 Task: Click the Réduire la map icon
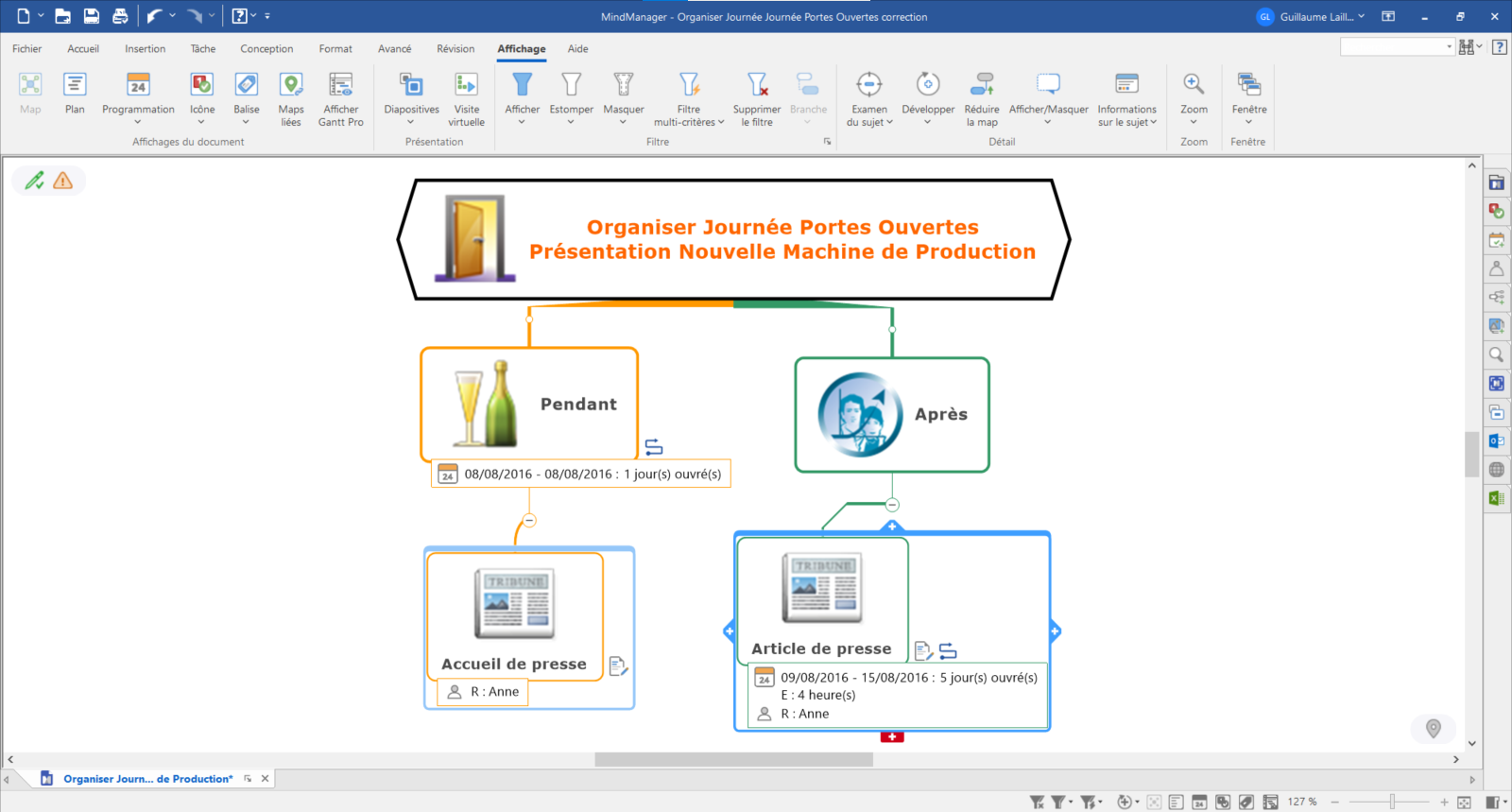(982, 98)
